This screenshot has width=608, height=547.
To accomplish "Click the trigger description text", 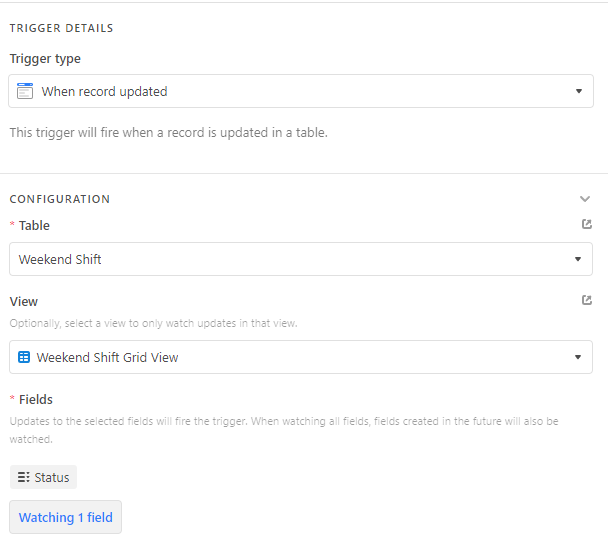I will pos(169,133).
